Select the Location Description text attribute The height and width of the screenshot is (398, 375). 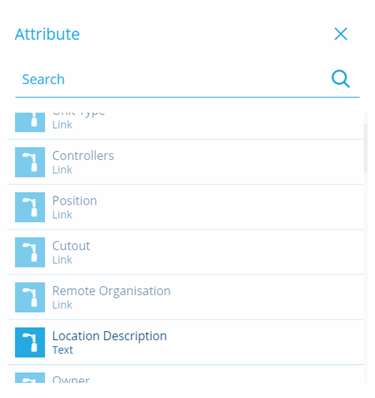point(186,342)
